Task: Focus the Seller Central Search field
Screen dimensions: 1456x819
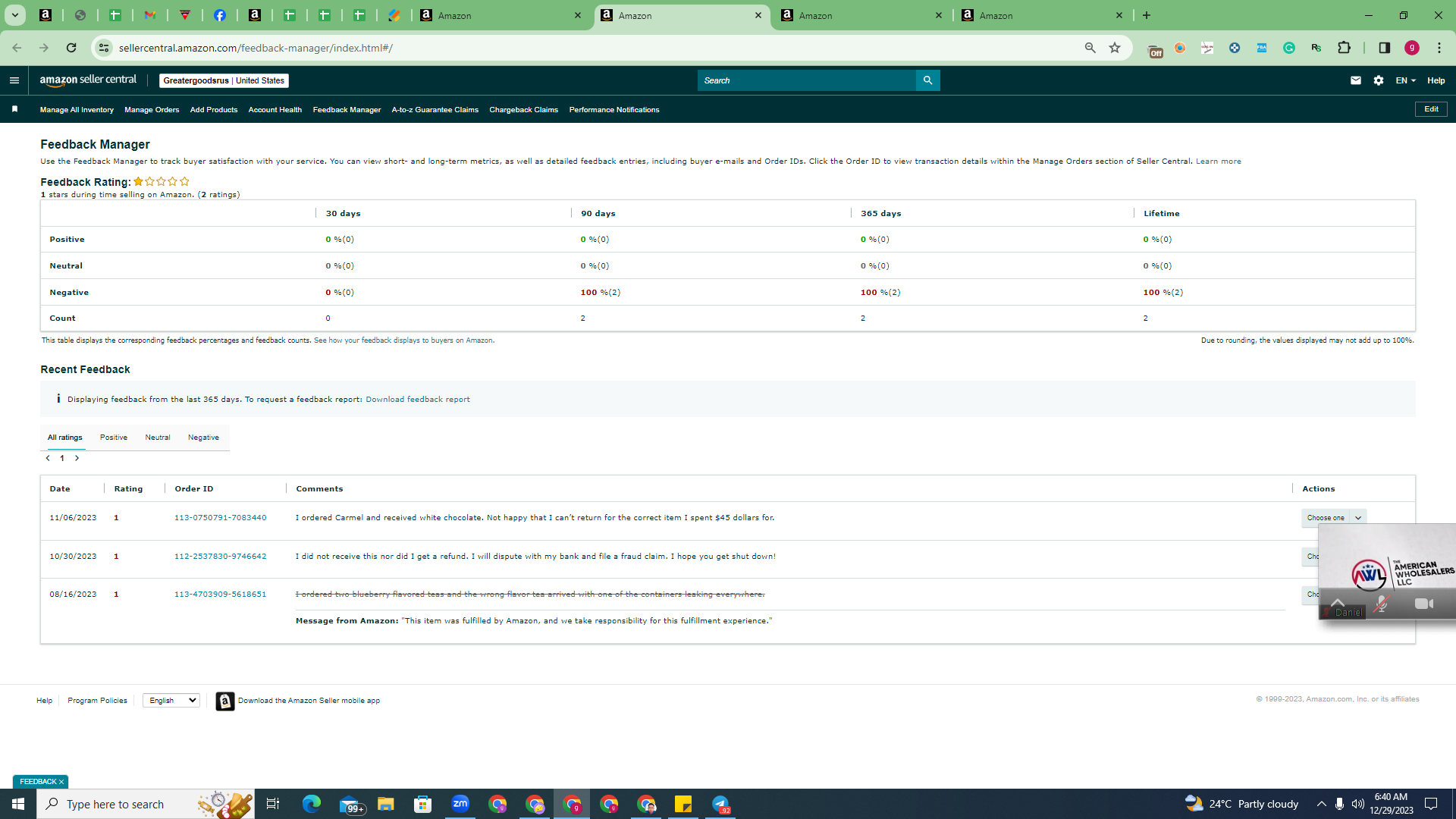Action: click(807, 80)
